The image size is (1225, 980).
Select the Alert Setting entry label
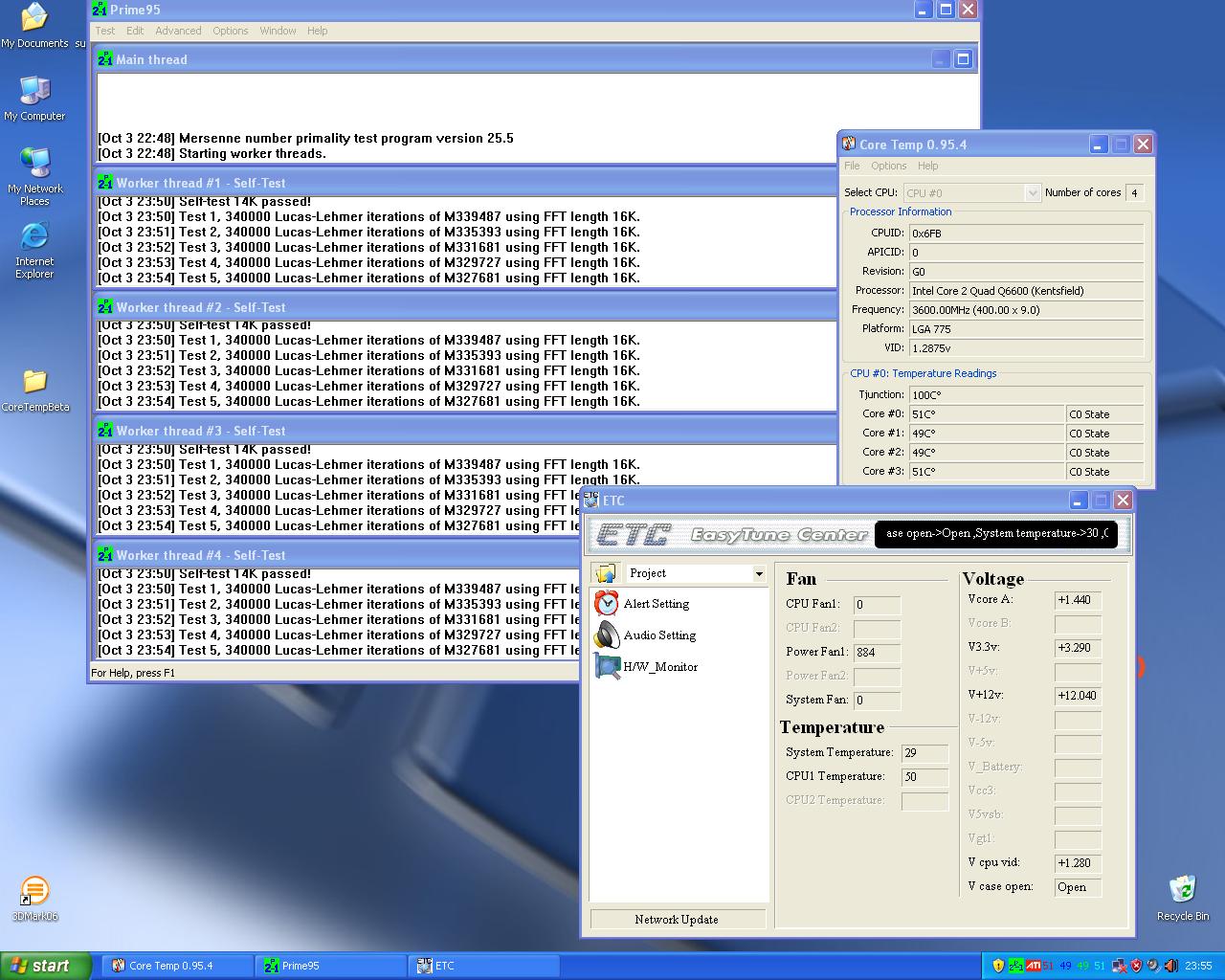(x=657, y=604)
